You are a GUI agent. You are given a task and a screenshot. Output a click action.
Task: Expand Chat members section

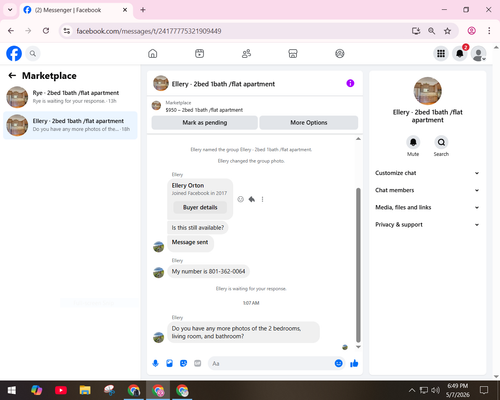pos(427,190)
